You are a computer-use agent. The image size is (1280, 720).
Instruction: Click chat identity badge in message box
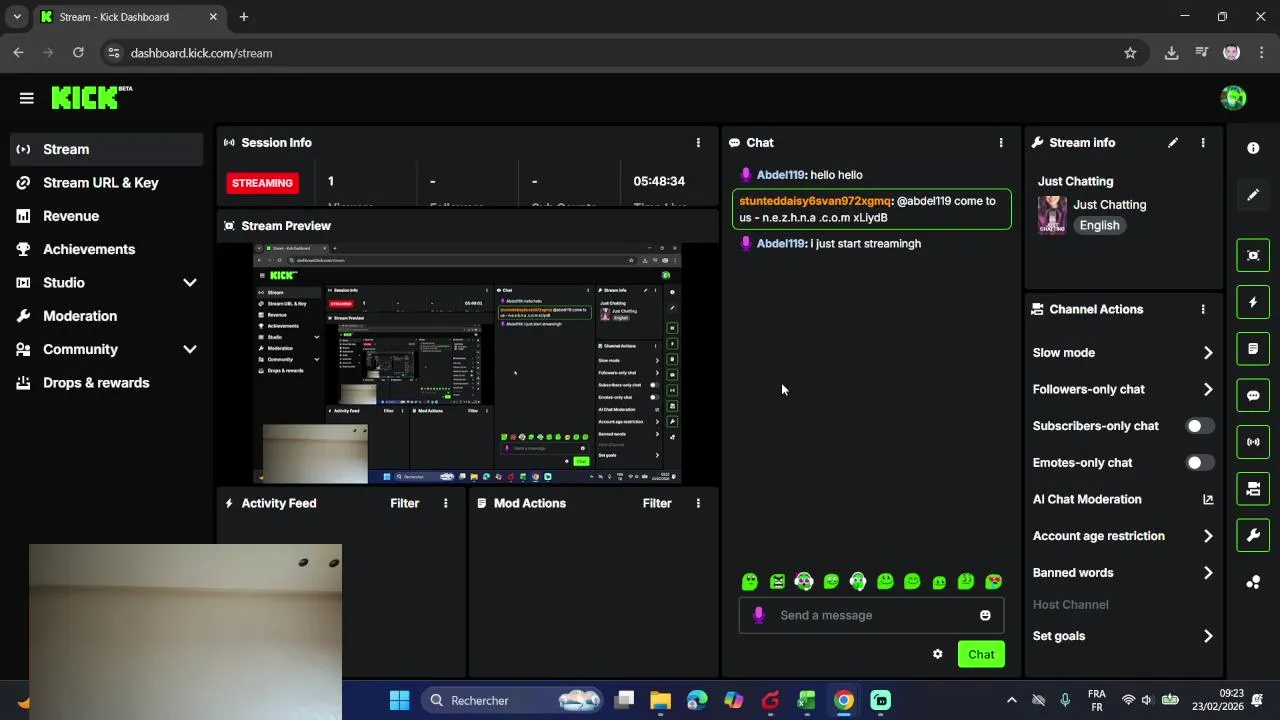click(758, 615)
